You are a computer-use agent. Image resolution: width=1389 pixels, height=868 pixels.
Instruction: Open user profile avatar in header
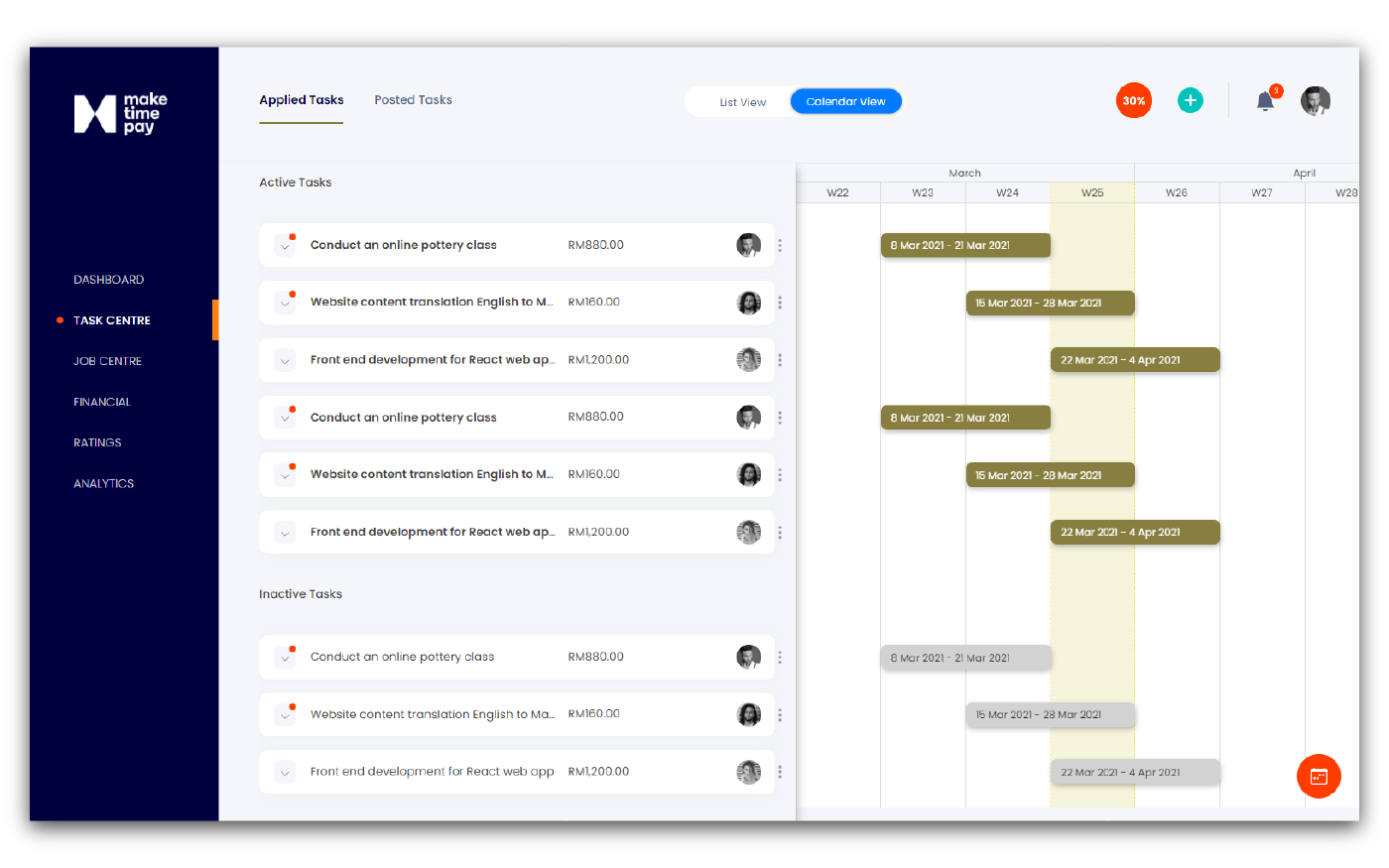point(1315,100)
